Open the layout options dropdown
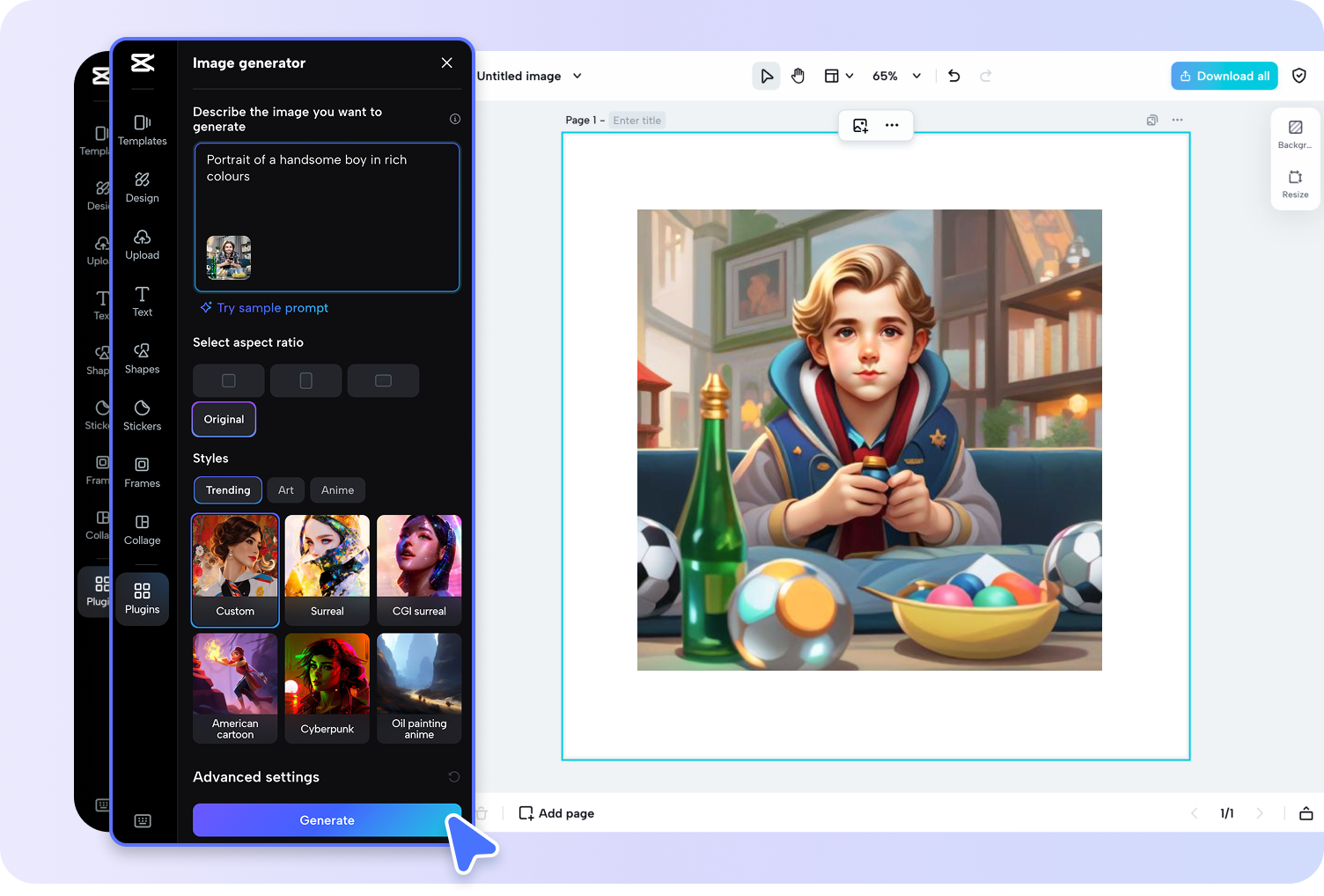1324x896 pixels. click(x=839, y=76)
